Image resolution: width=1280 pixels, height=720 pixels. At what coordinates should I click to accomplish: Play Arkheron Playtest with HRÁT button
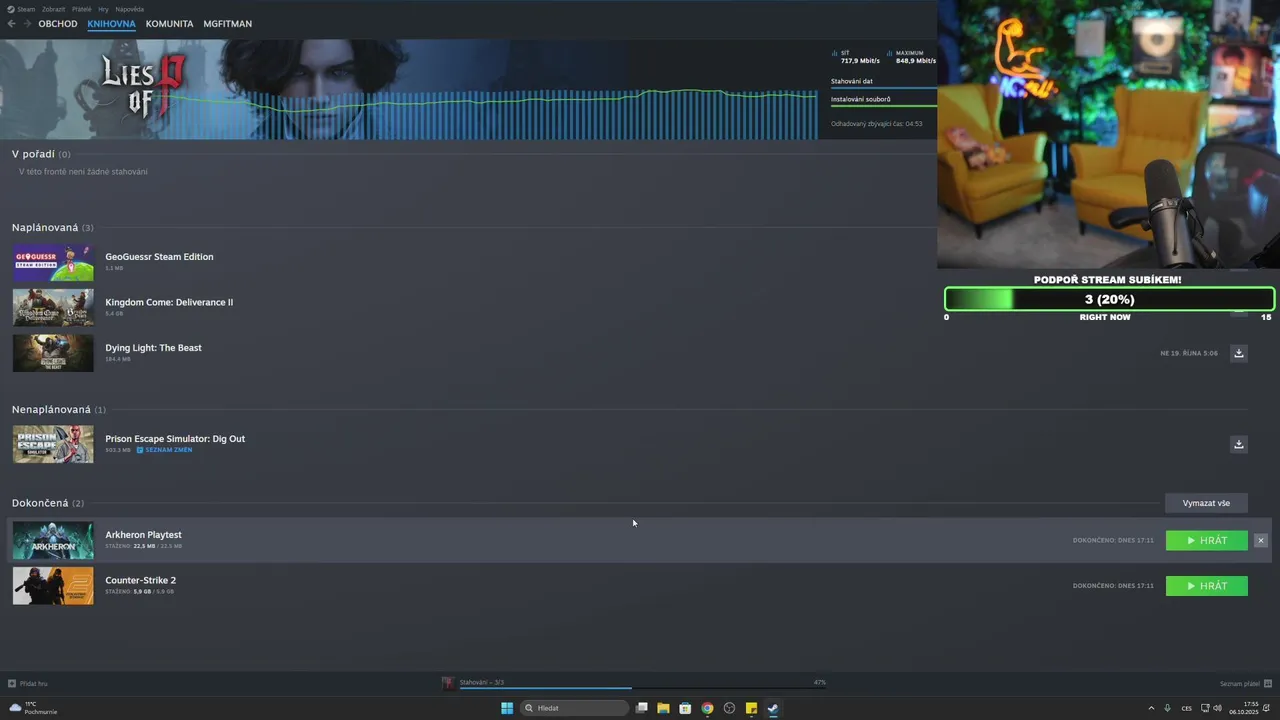tap(1206, 540)
